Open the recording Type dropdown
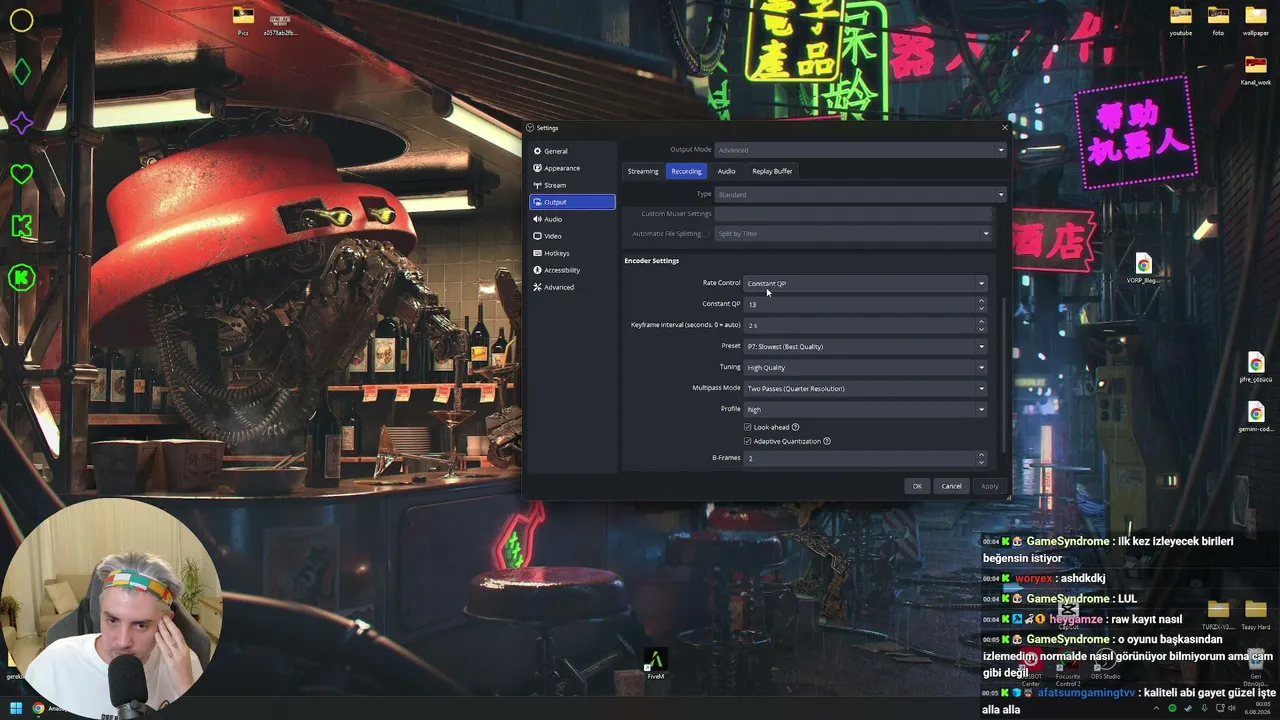1280x720 pixels. tap(860, 194)
